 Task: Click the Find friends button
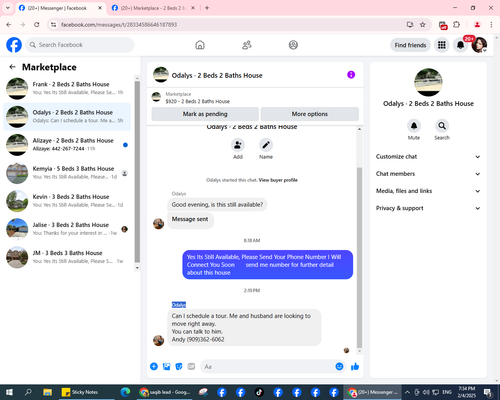click(410, 45)
